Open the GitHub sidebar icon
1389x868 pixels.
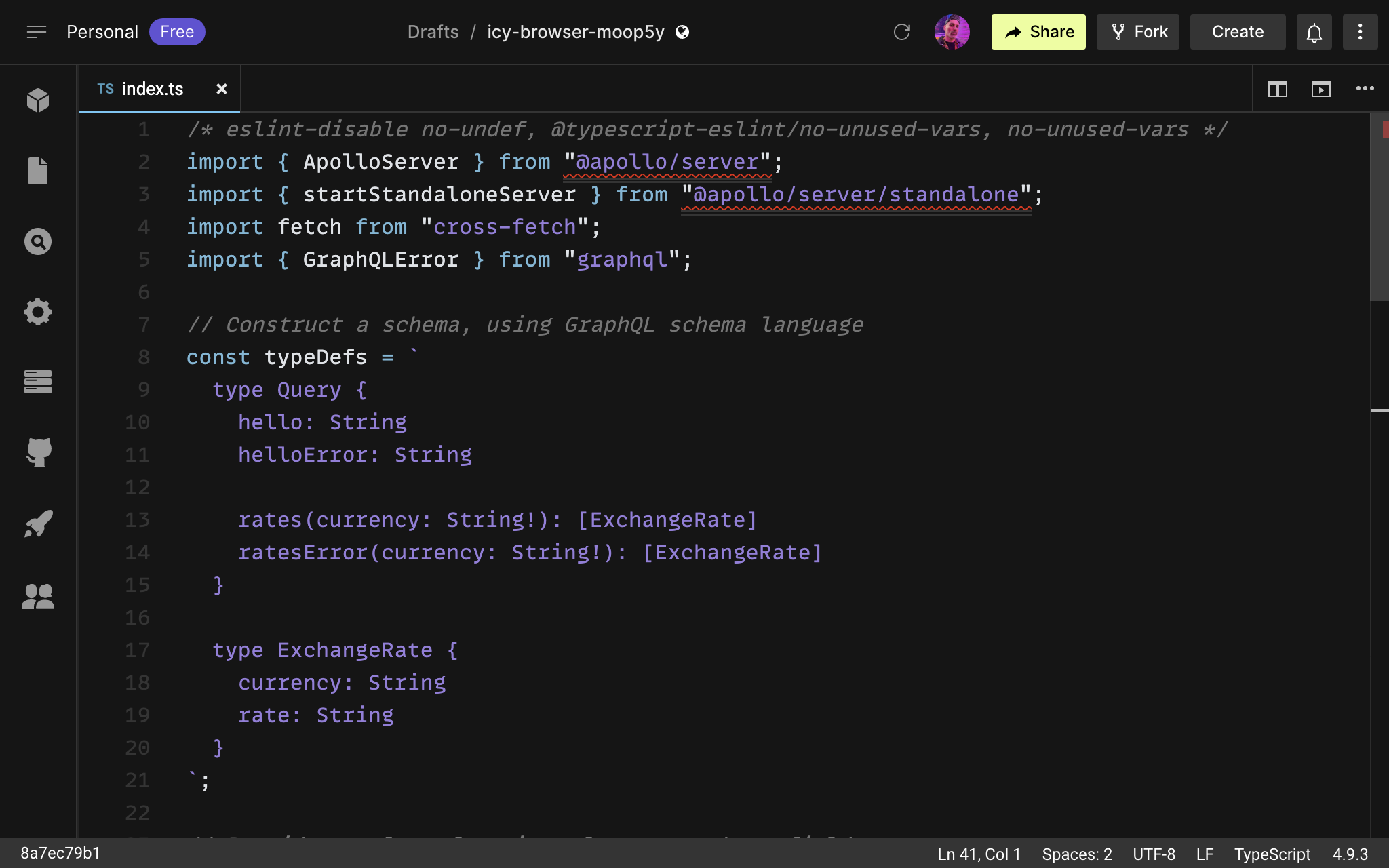pos(38,452)
